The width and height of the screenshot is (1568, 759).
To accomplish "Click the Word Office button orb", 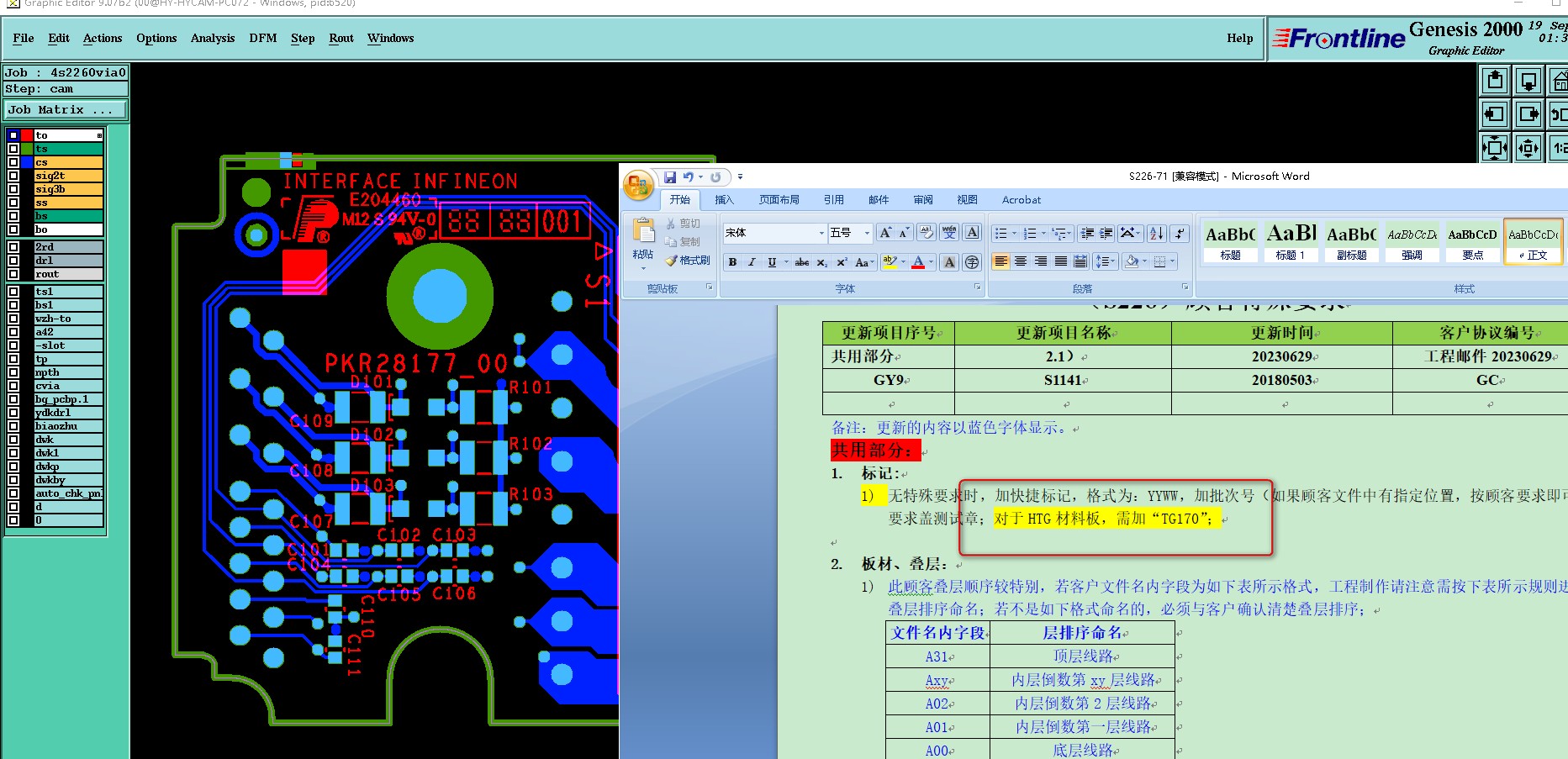I will click(638, 186).
